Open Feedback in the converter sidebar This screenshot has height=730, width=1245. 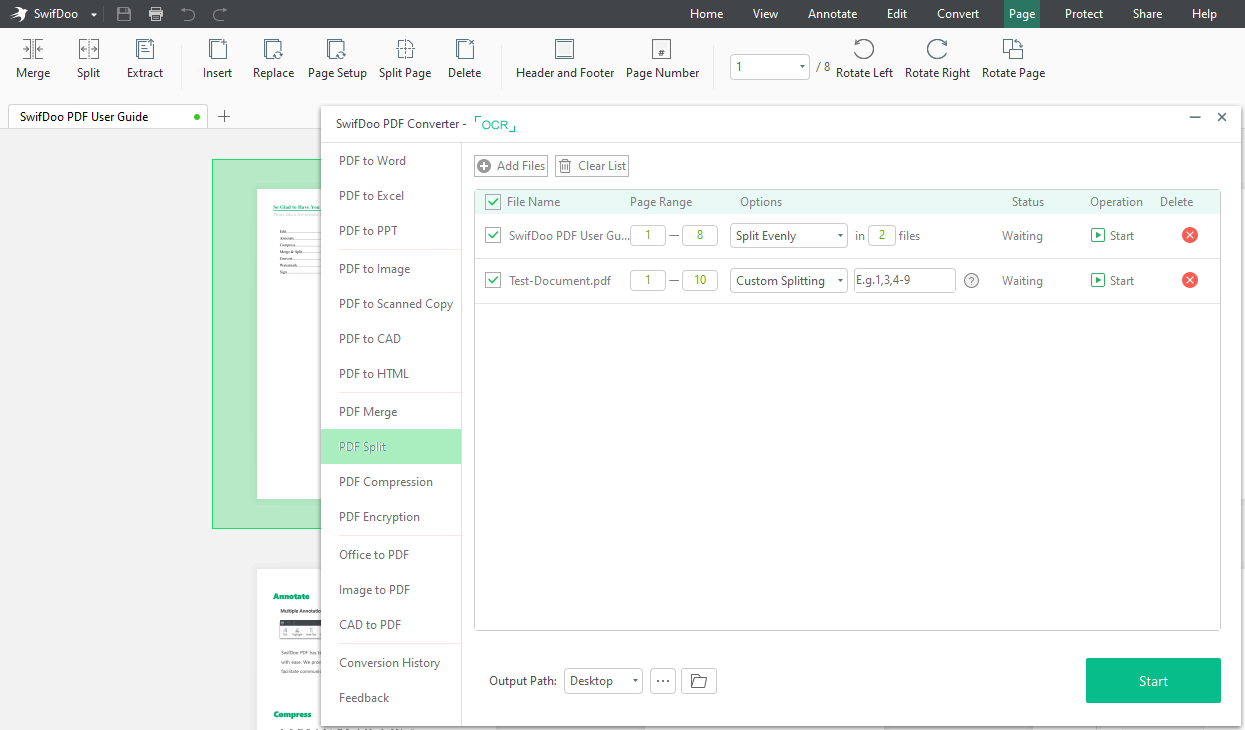tap(391, 698)
